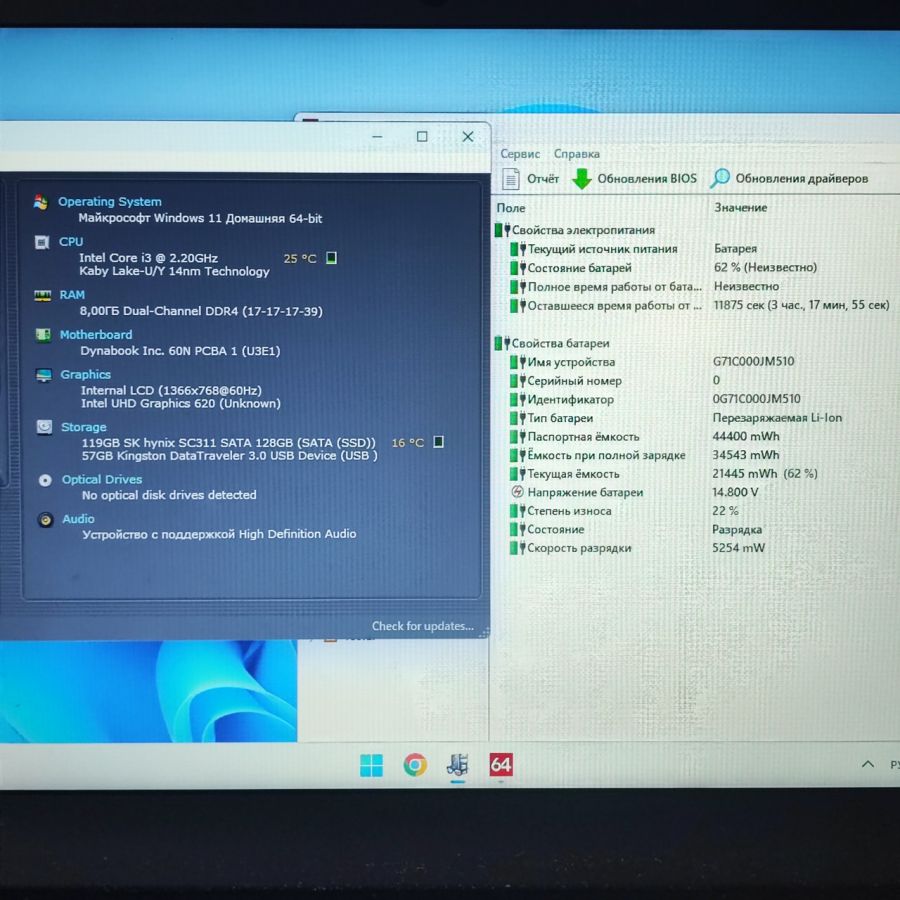
Task: Click the voltage icon beside Напряжение батареи
Action: [x=517, y=492]
